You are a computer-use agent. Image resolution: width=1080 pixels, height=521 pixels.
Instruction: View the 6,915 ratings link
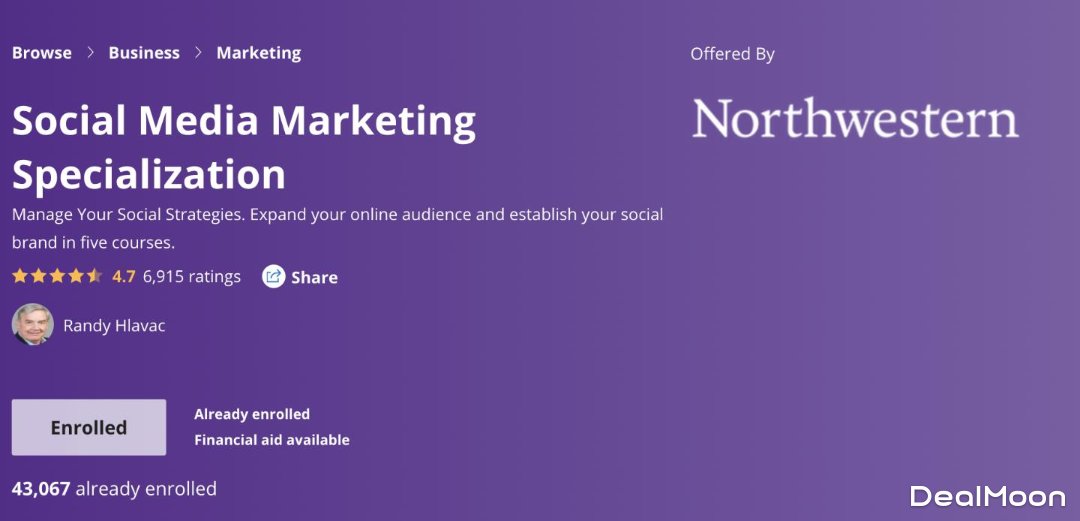click(192, 277)
